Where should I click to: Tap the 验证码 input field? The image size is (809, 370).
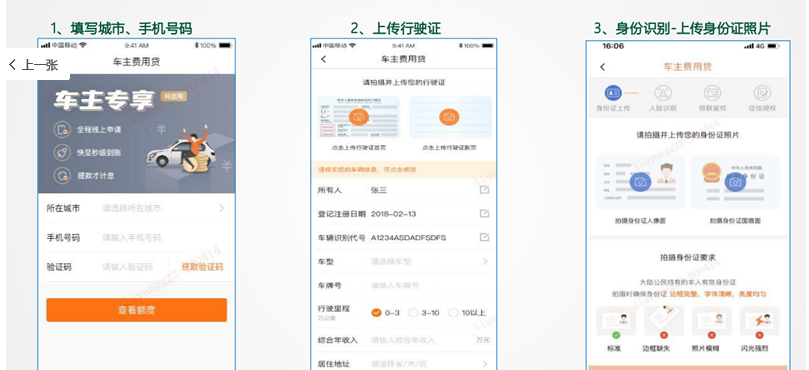point(127,267)
